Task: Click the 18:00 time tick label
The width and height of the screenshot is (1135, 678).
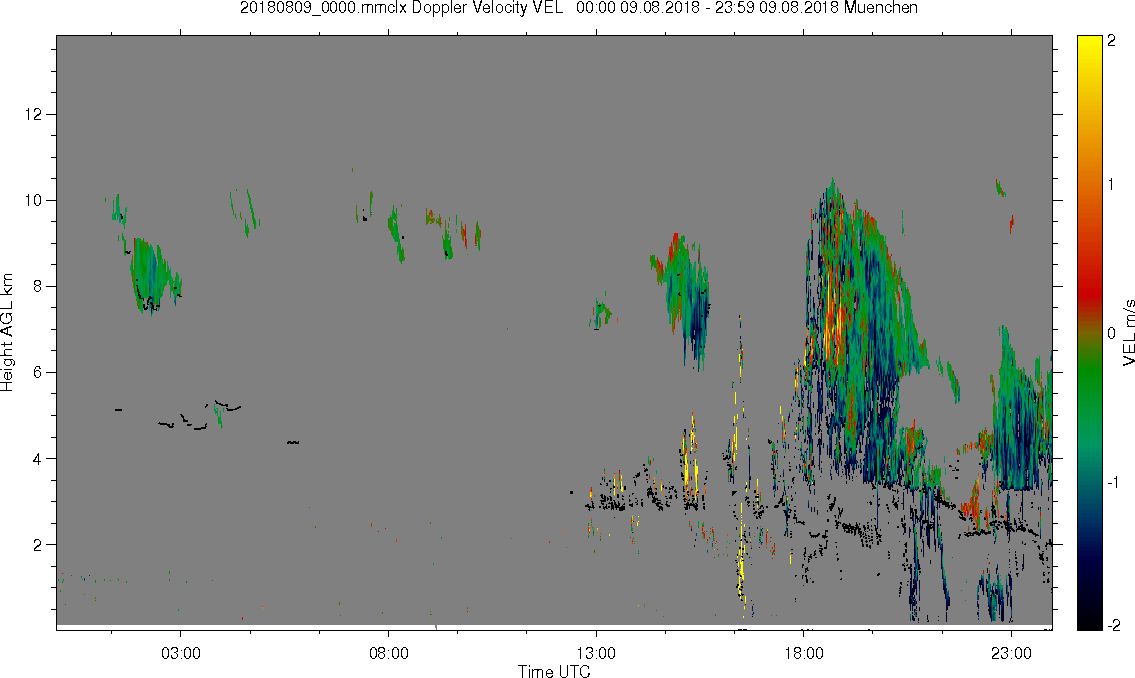Action: tap(803, 653)
